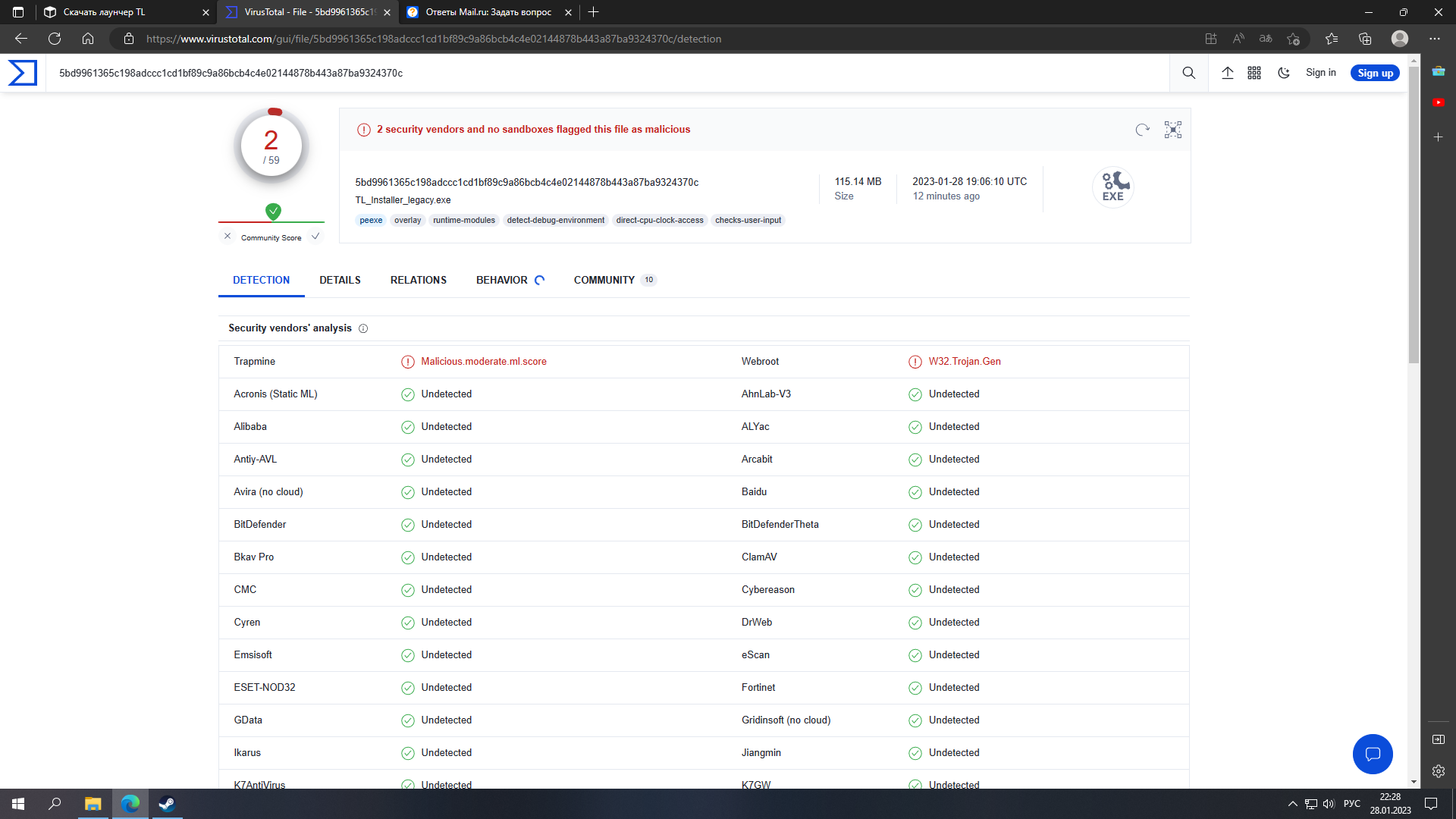This screenshot has width=1456, height=819.
Task: Click the checks-user-input tag
Action: click(x=748, y=221)
